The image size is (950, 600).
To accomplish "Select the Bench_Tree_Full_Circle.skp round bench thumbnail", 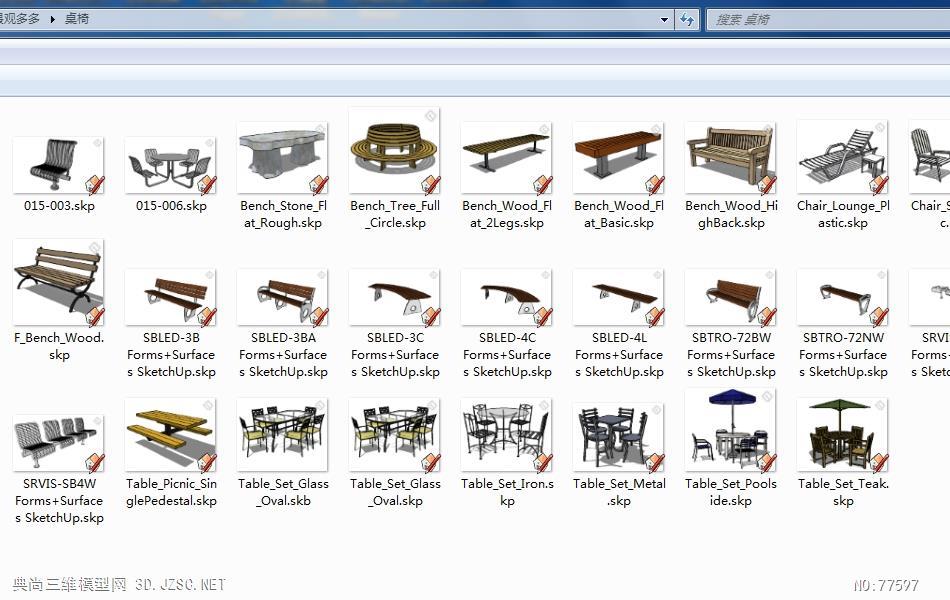I will [395, 150].
